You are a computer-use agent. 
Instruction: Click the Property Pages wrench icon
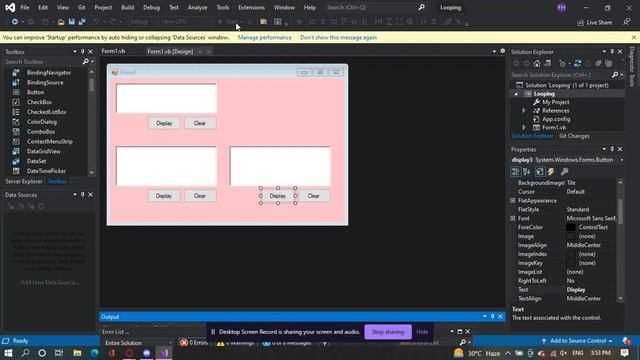tap(564, 172)
